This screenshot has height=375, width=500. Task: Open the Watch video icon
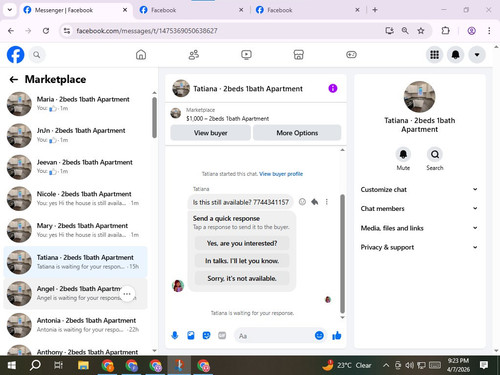pyautogui.click(x=246, y=55)
